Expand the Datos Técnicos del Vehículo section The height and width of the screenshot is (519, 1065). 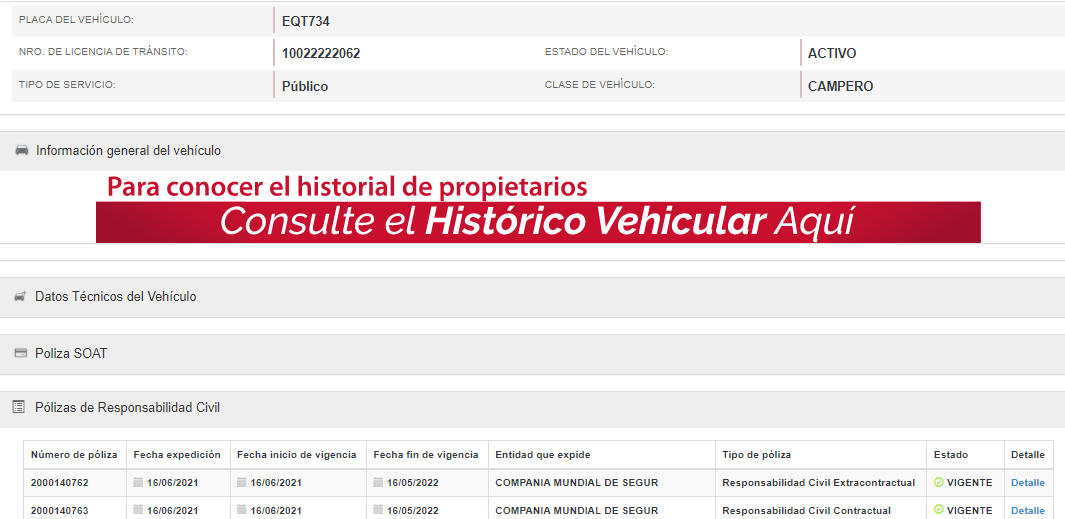[116, 297]
